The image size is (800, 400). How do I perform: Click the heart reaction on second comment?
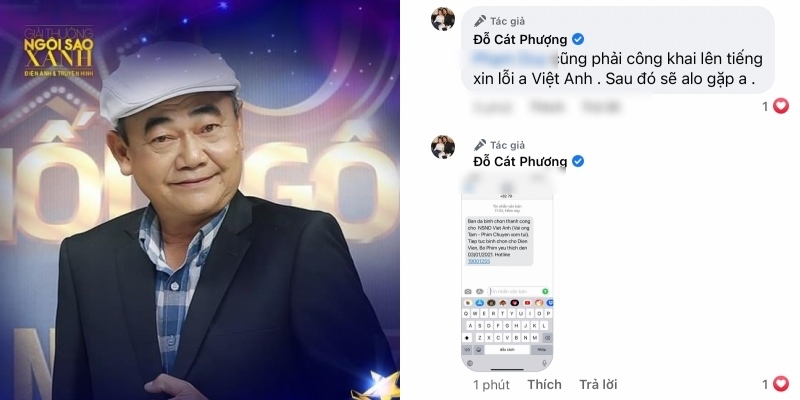[781, 384]
